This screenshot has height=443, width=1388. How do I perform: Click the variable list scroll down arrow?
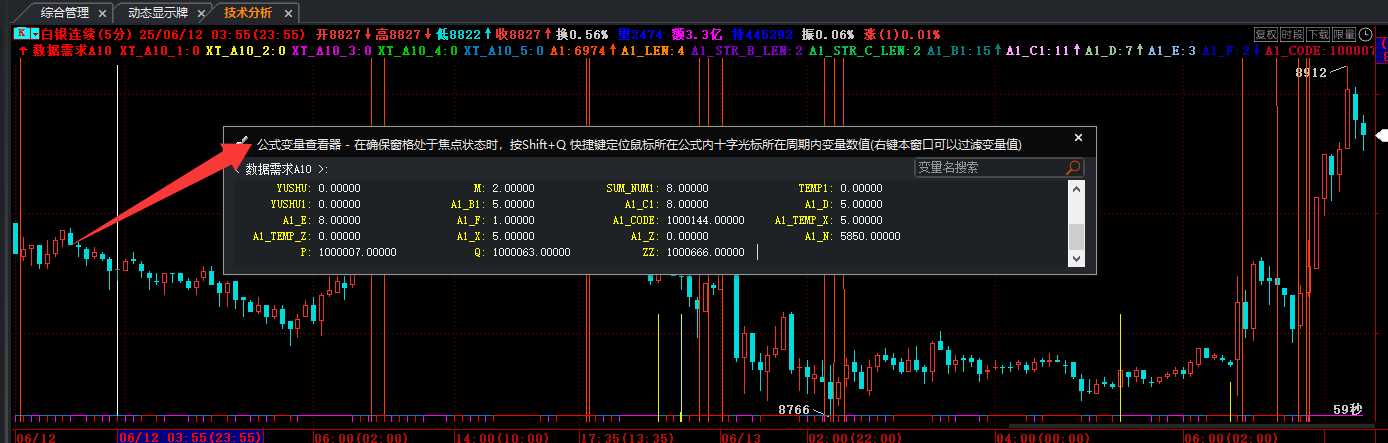[x=1076, y=258]
